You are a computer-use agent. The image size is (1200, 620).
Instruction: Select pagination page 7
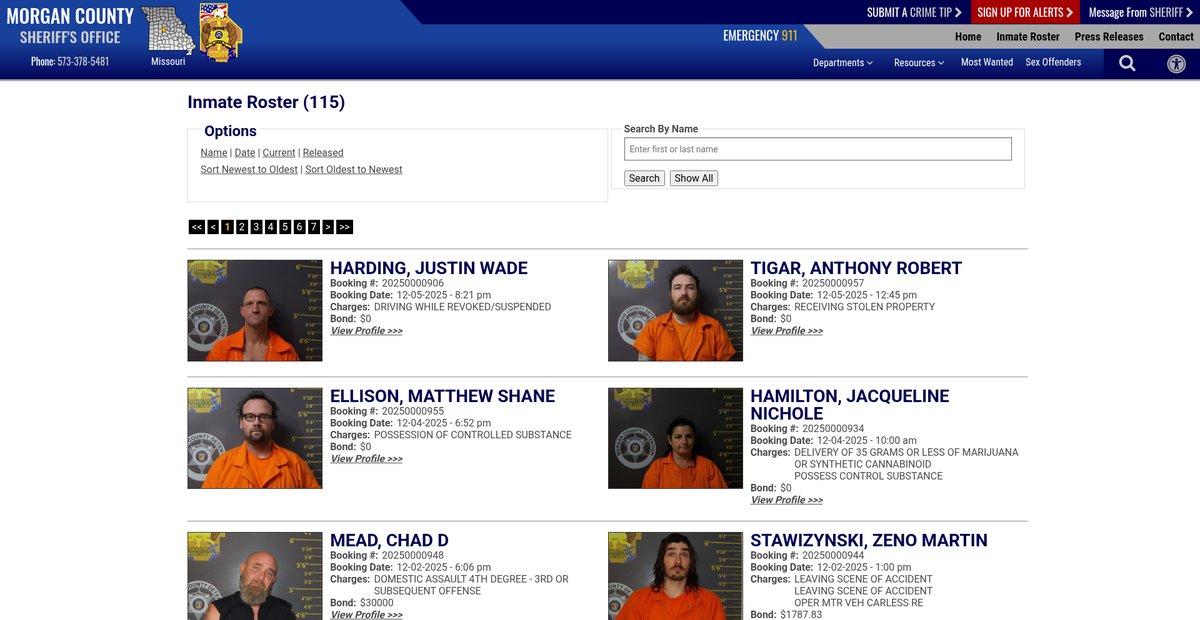(x=314, y=227)
